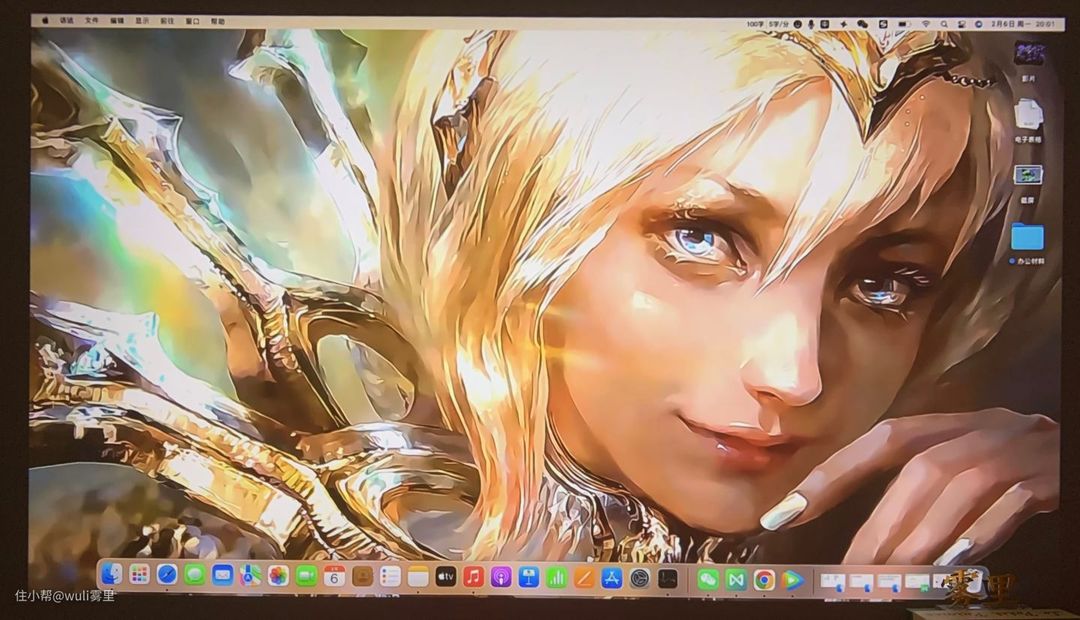Select the 办公材料 folder on desktop
1080x620 pixels.
[1027, 237]
